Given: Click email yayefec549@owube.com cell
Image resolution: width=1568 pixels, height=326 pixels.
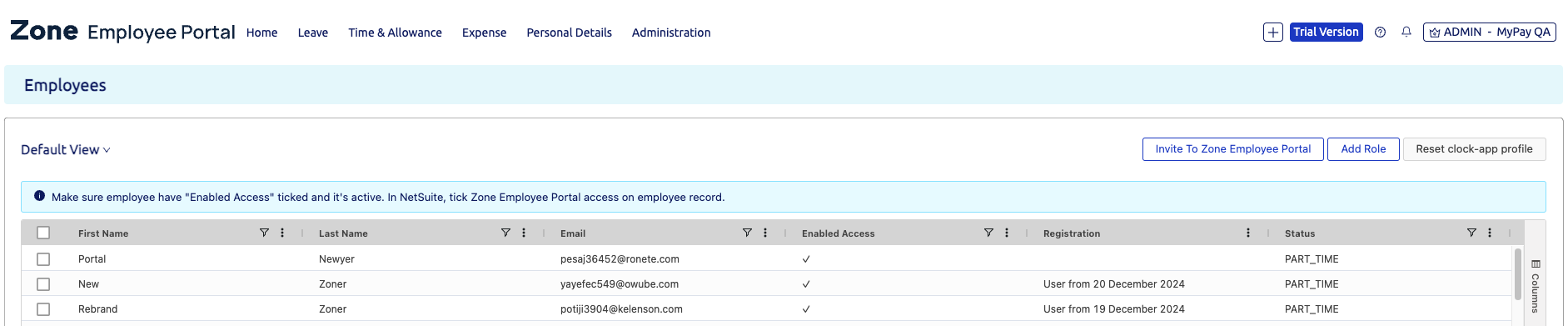Looking at the screenshot, I should pyautogui.click(x=620, y=284).
